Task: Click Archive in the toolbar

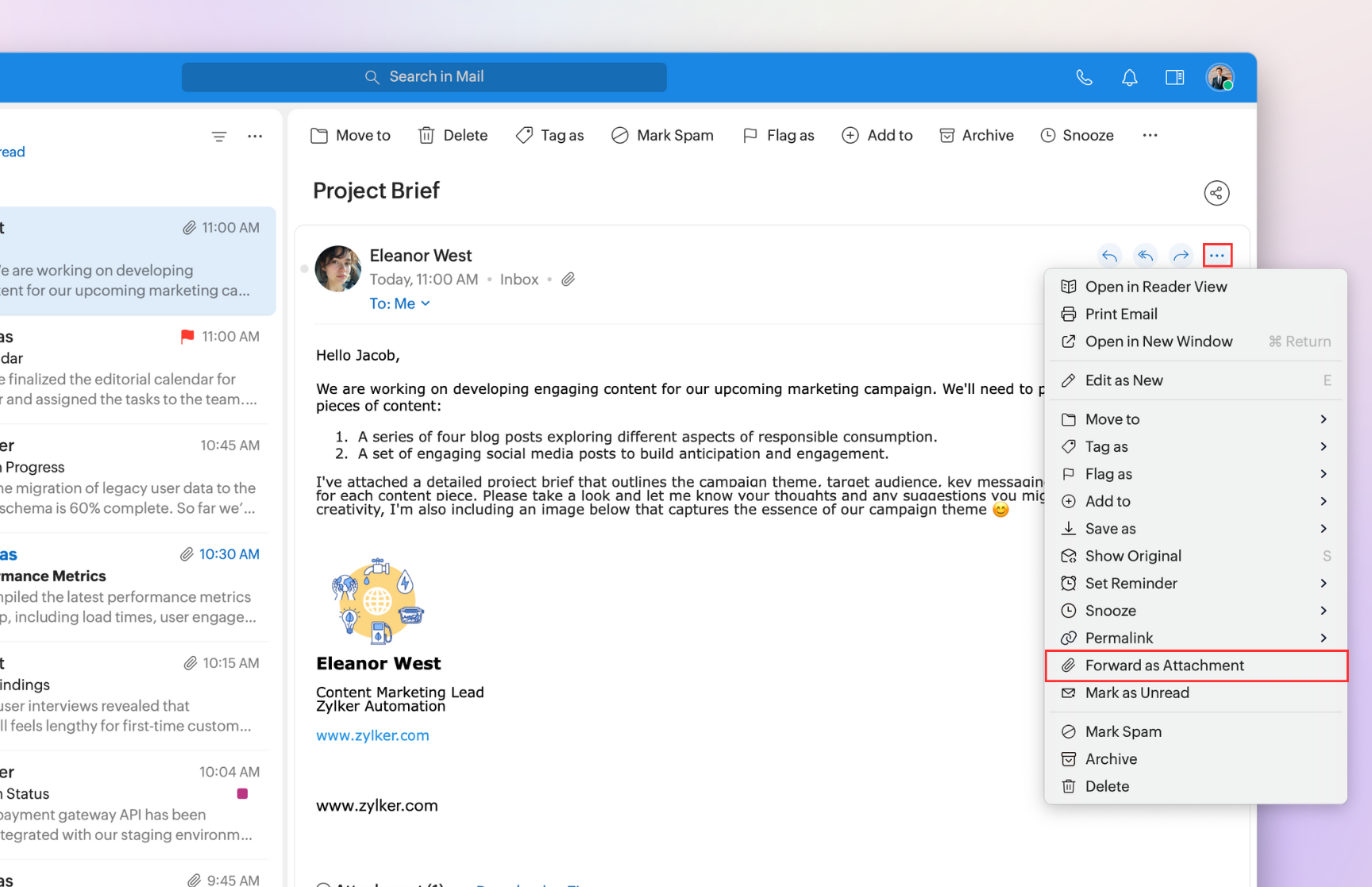Action: [x=977, y=136]
